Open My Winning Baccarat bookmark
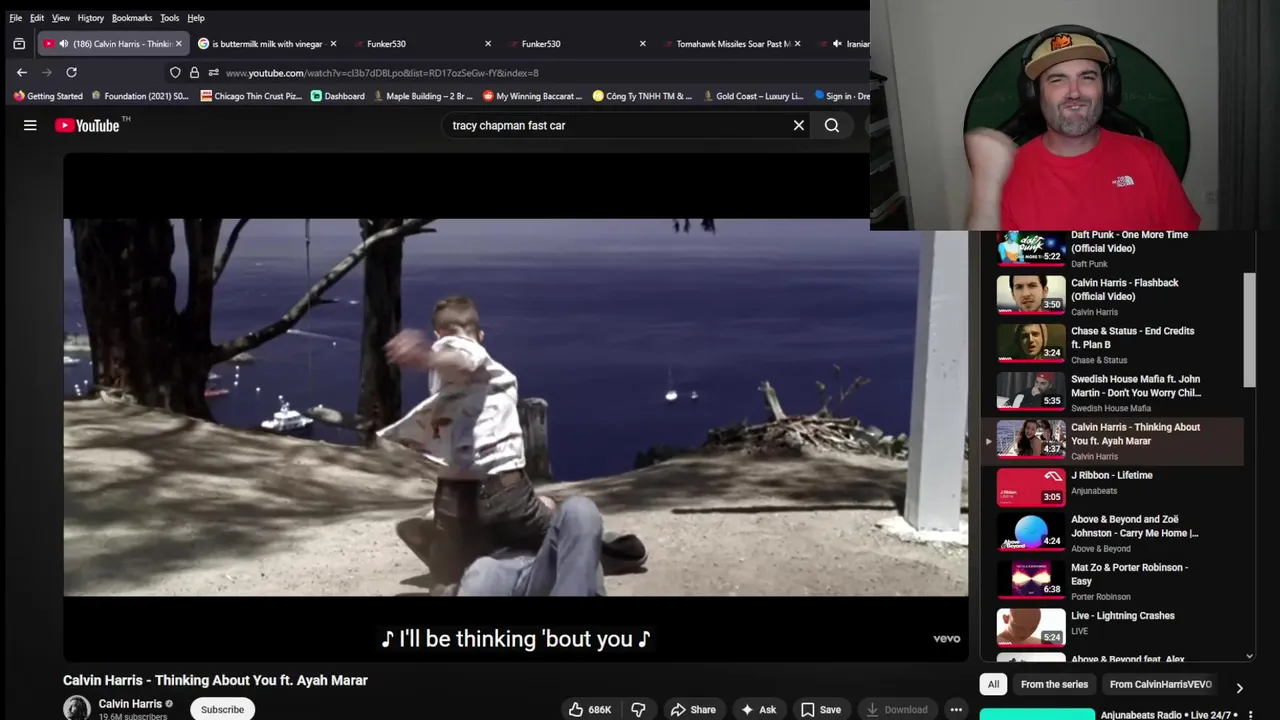Image resolution: width=1280 pixels, height=720 pixels. point(532,96)
